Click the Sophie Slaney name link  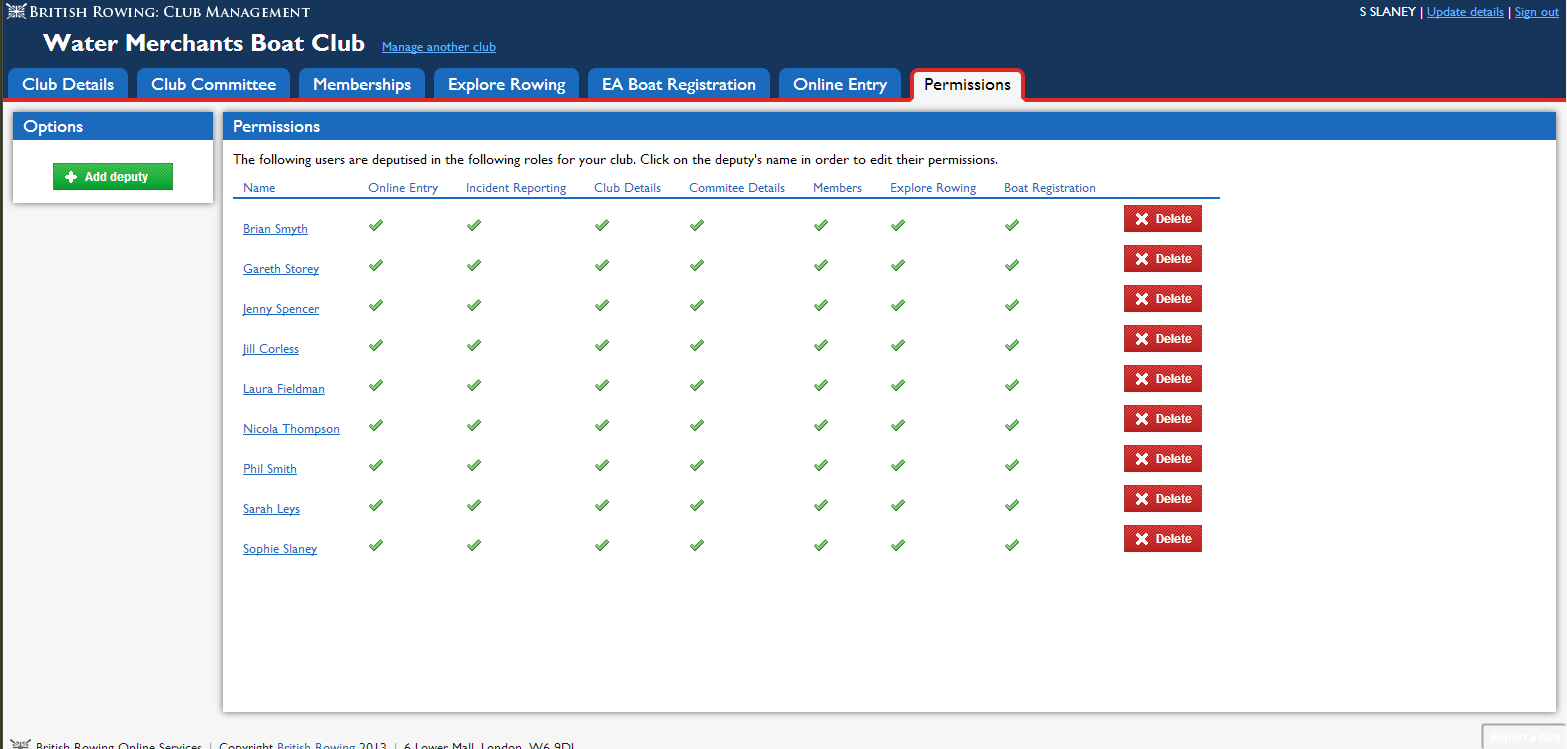coord(280,549)
